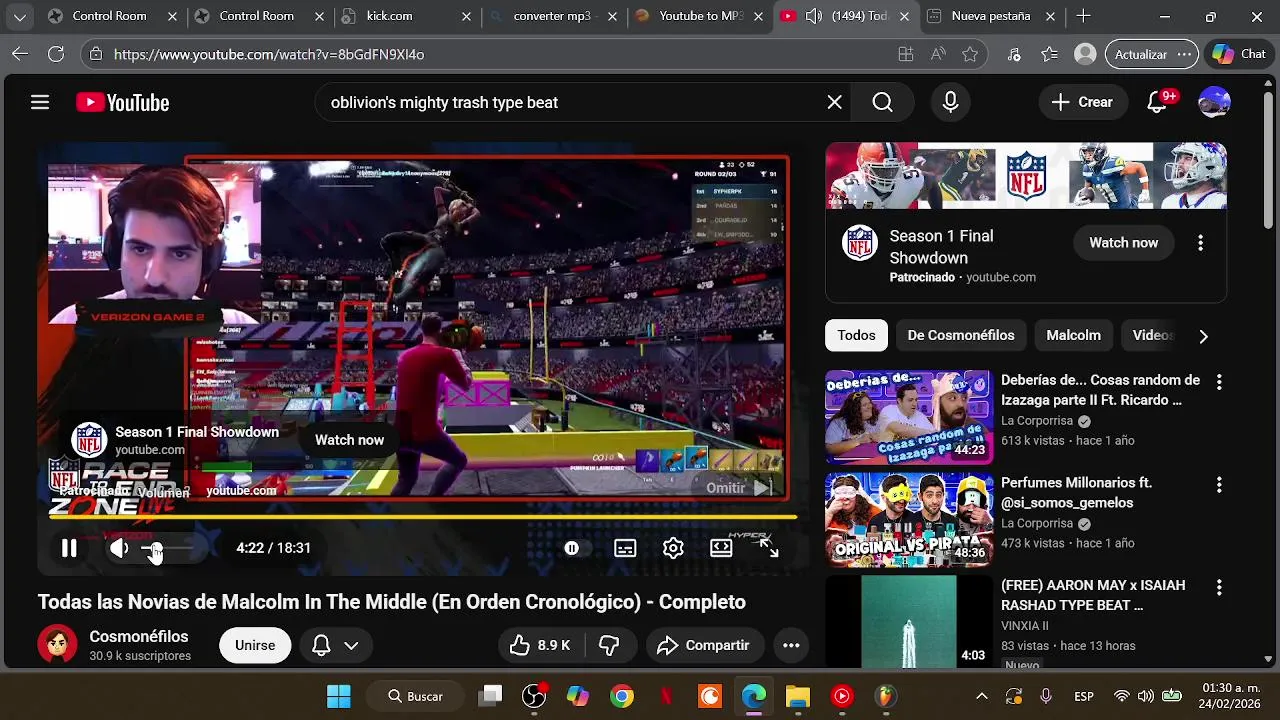Open OBS Studio from the taskbar
The height and width of the screenshot is (720, 1280).
(534, 696)
